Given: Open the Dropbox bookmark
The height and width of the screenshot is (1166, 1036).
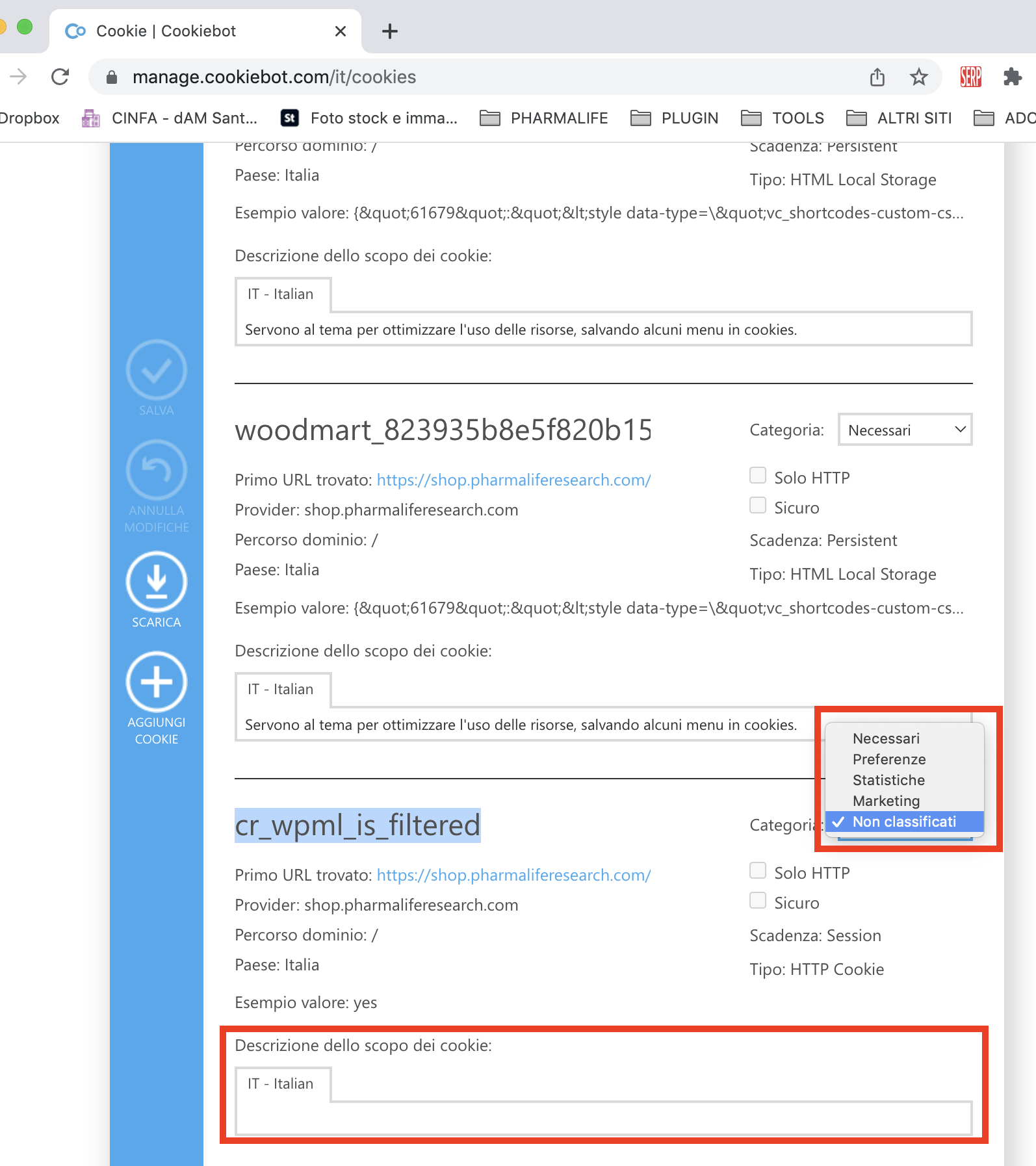Looking at the screenshot, I should [29, 118].
